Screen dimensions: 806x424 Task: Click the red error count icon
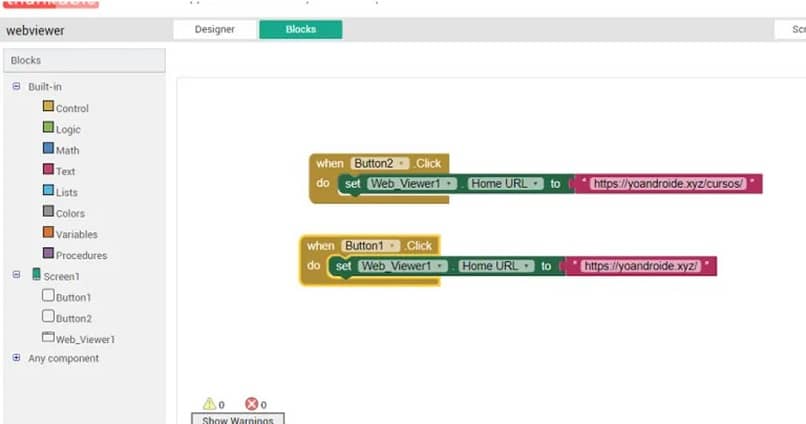click(251, 404)
